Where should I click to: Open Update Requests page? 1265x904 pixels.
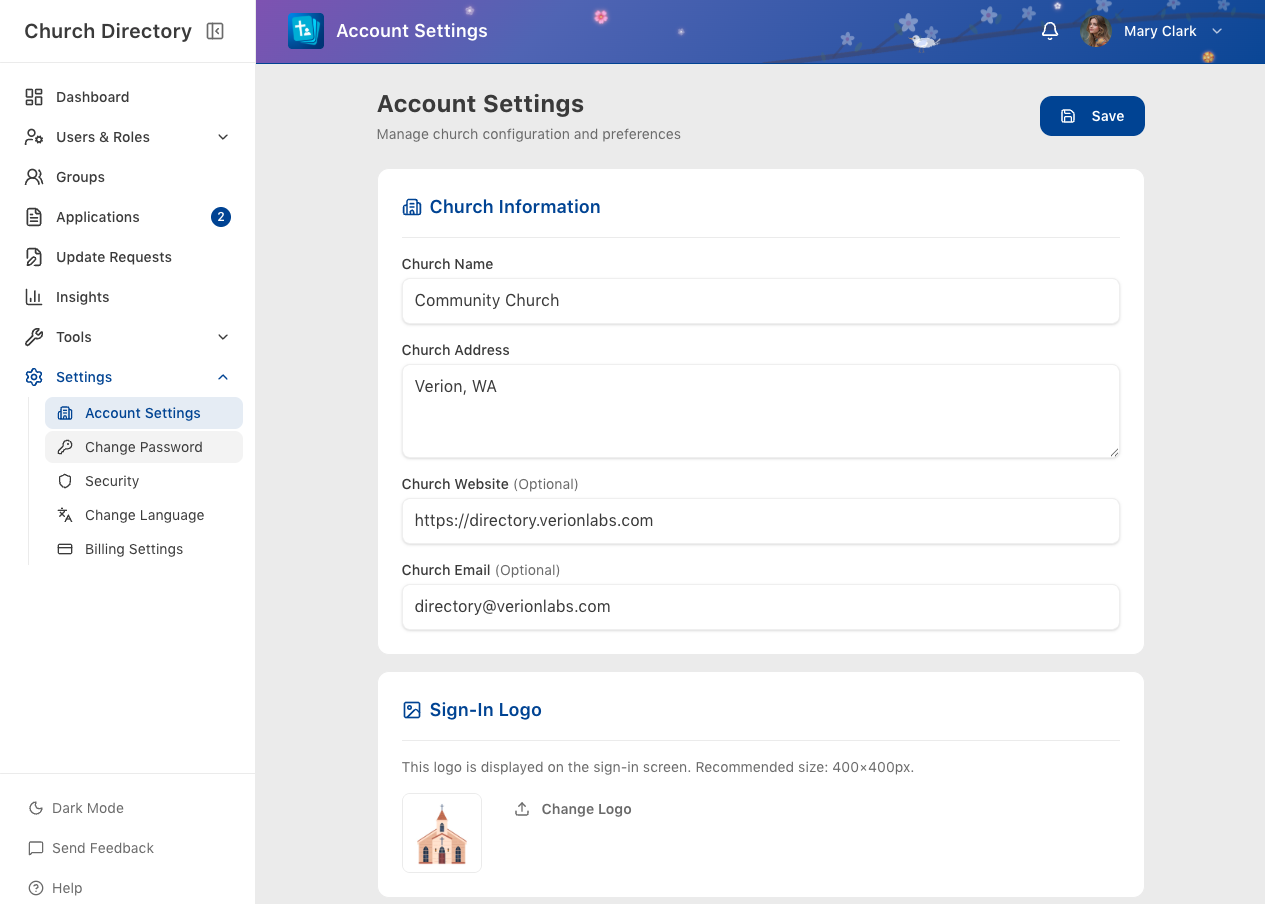point(128,257)
